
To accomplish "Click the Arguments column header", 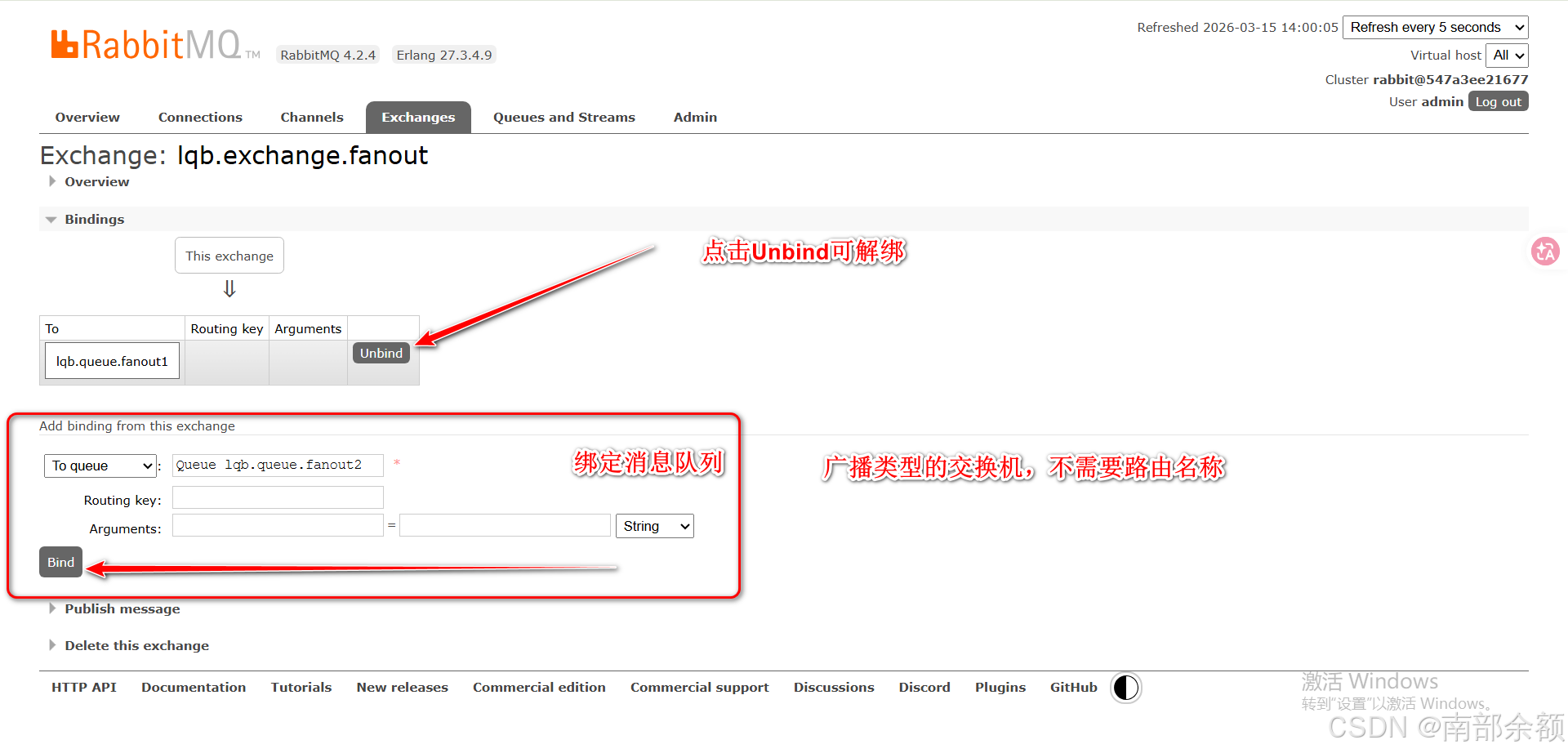I will tap(308, 328).
